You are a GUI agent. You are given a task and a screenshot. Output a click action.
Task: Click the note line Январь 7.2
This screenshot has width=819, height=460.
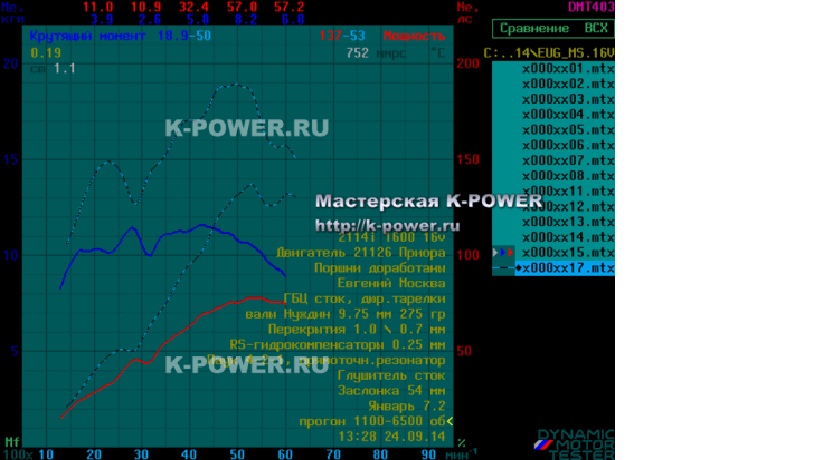coord(407,406)
